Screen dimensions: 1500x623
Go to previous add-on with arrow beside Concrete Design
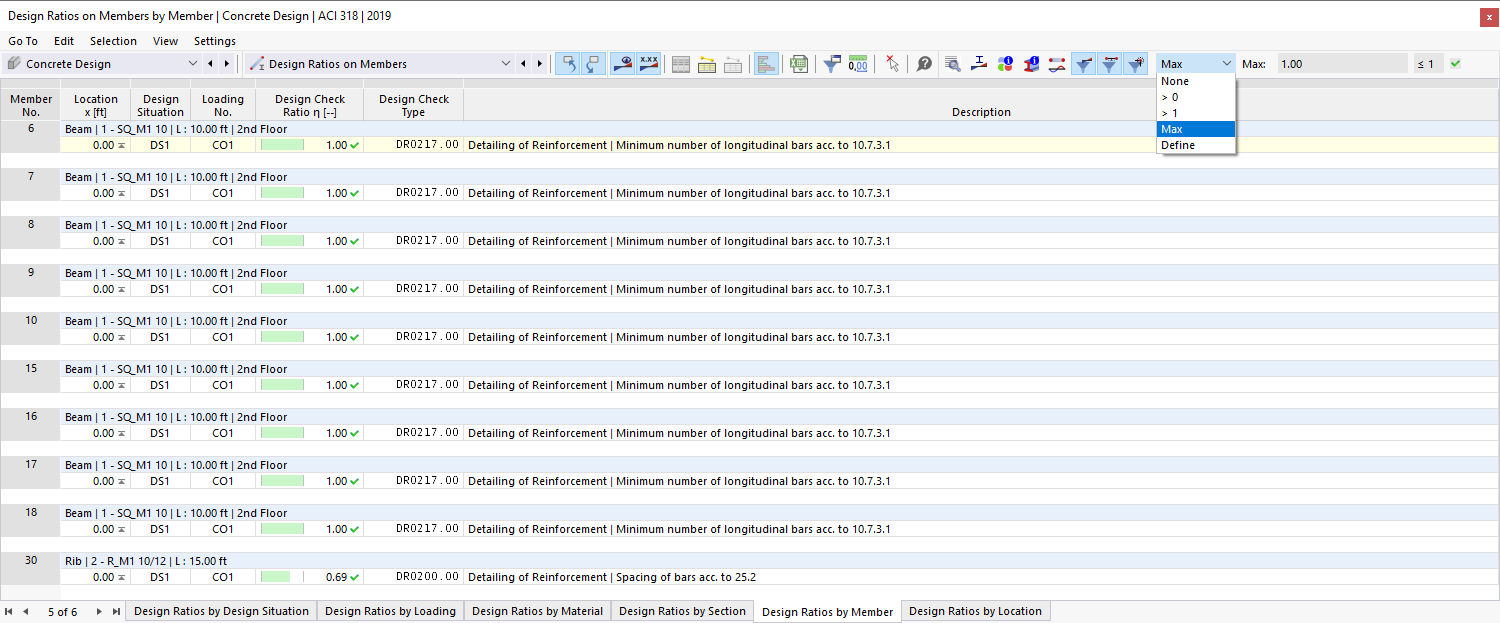coord(210,64)
